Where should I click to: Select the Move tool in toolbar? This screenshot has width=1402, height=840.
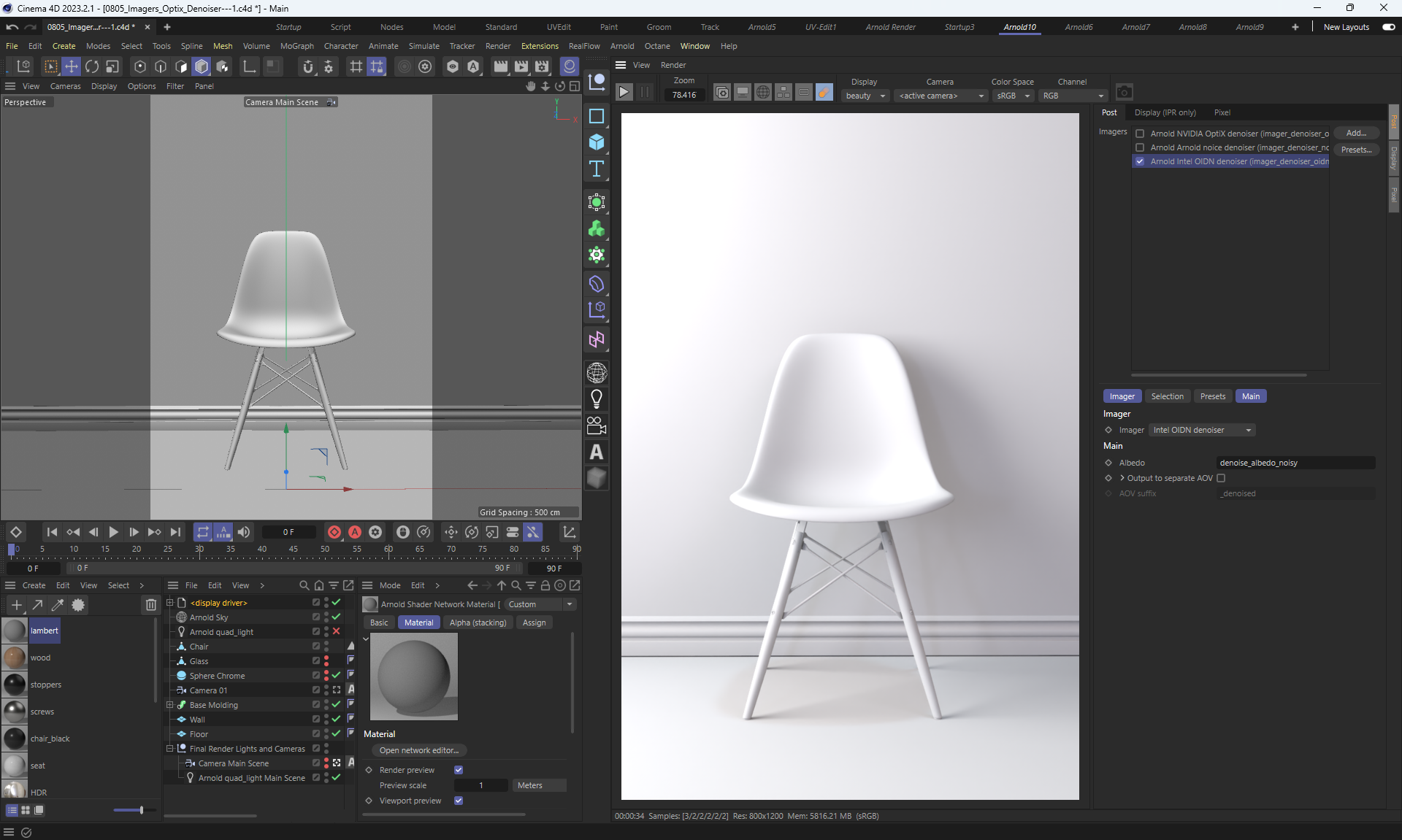[x=72, y=66]
